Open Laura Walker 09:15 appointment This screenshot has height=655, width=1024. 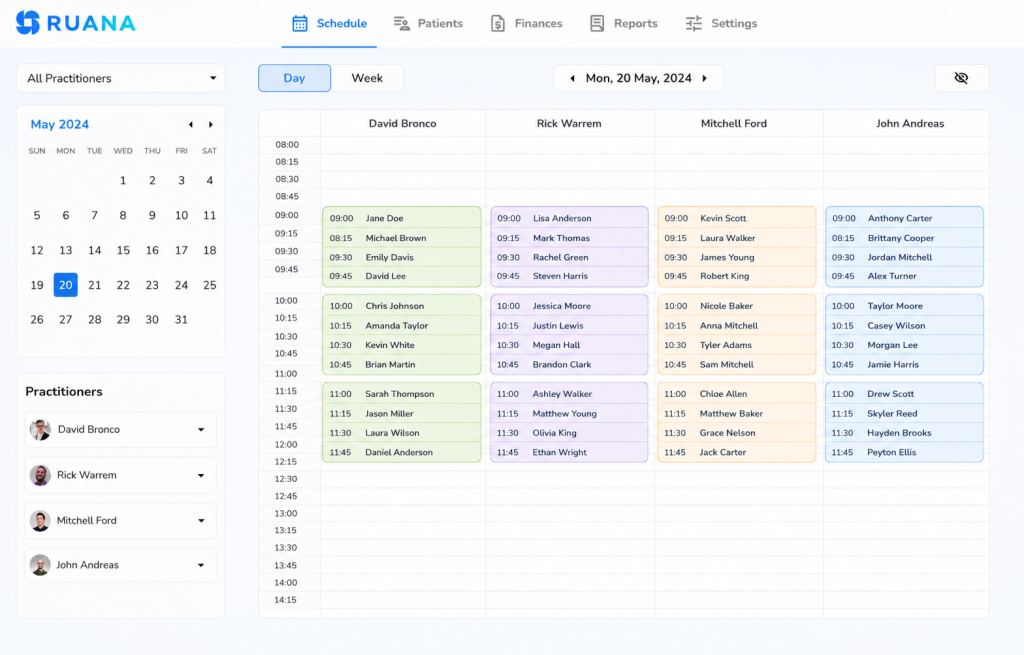pos(737,238)
